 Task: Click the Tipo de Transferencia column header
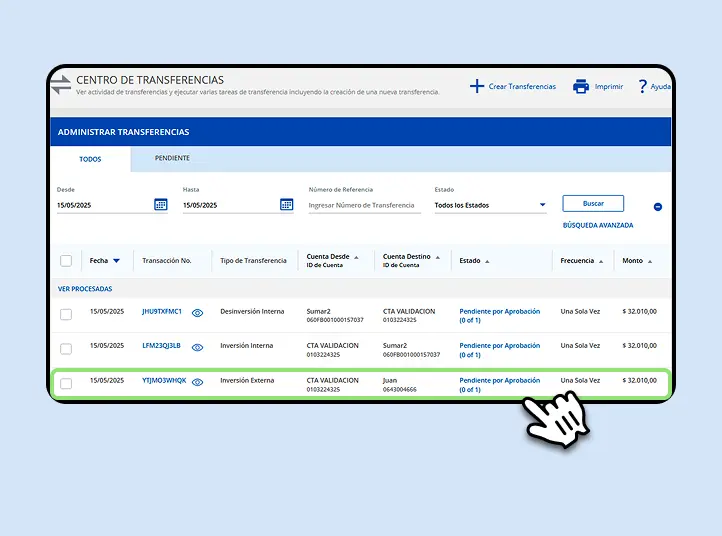click(253, 261)
